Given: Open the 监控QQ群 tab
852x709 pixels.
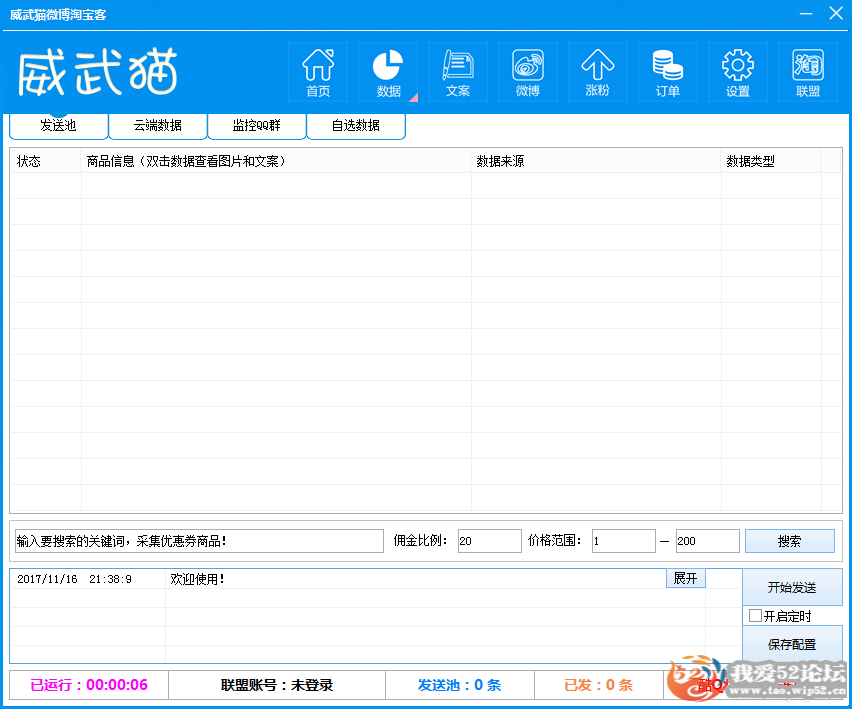Looking at the screenshot, I should pyautogui.click(x=256, y=126).
